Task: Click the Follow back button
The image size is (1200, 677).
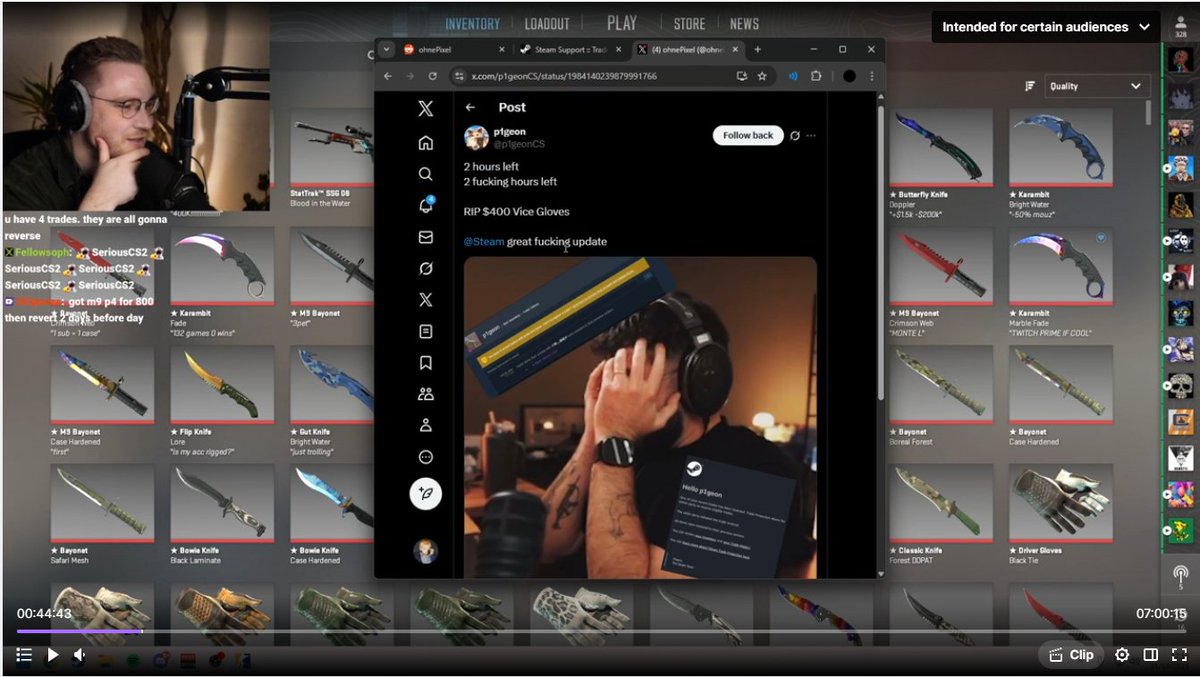Action: point(749,135)
